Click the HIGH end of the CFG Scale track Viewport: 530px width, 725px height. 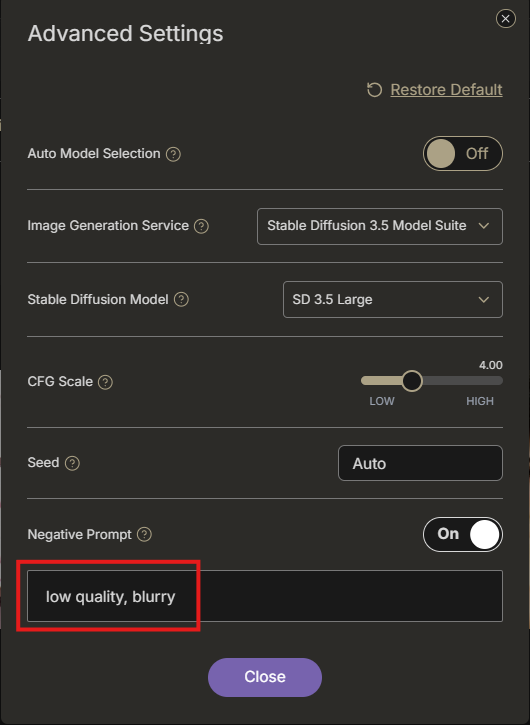[497, 381]
